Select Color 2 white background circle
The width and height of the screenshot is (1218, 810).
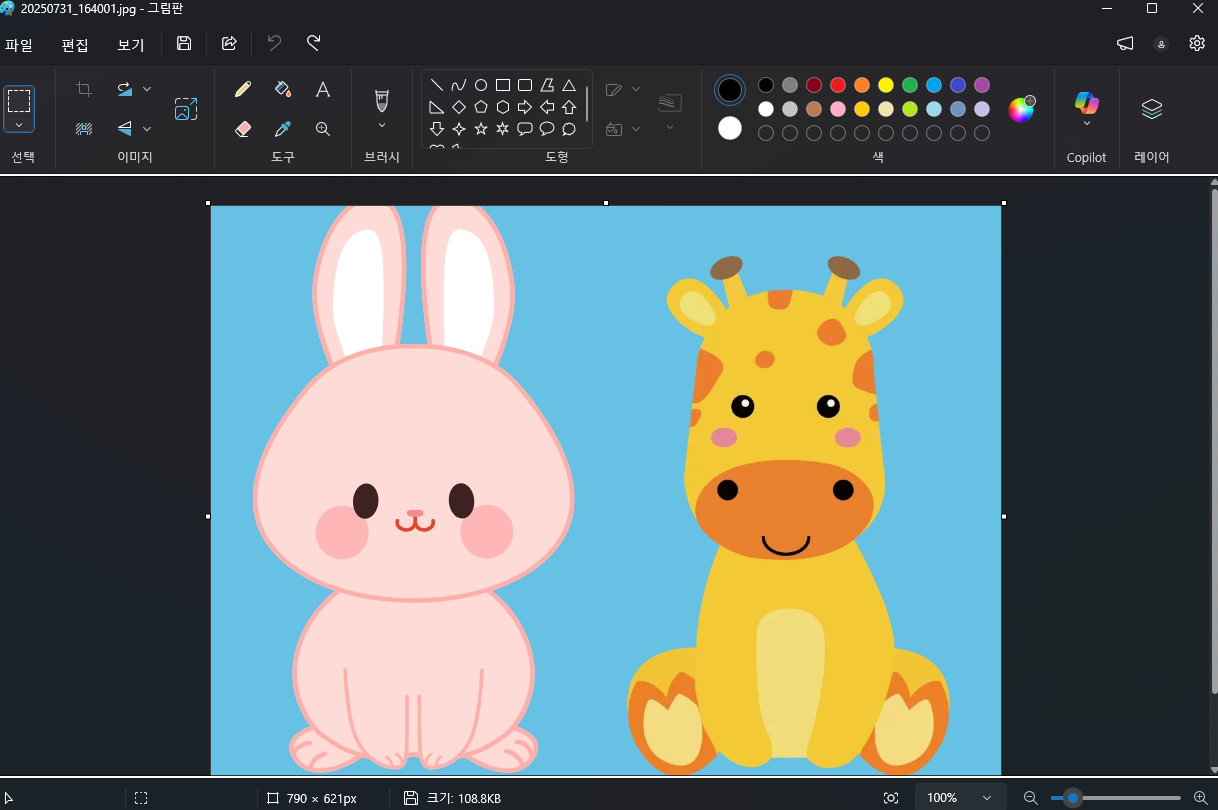pos(730,128)
